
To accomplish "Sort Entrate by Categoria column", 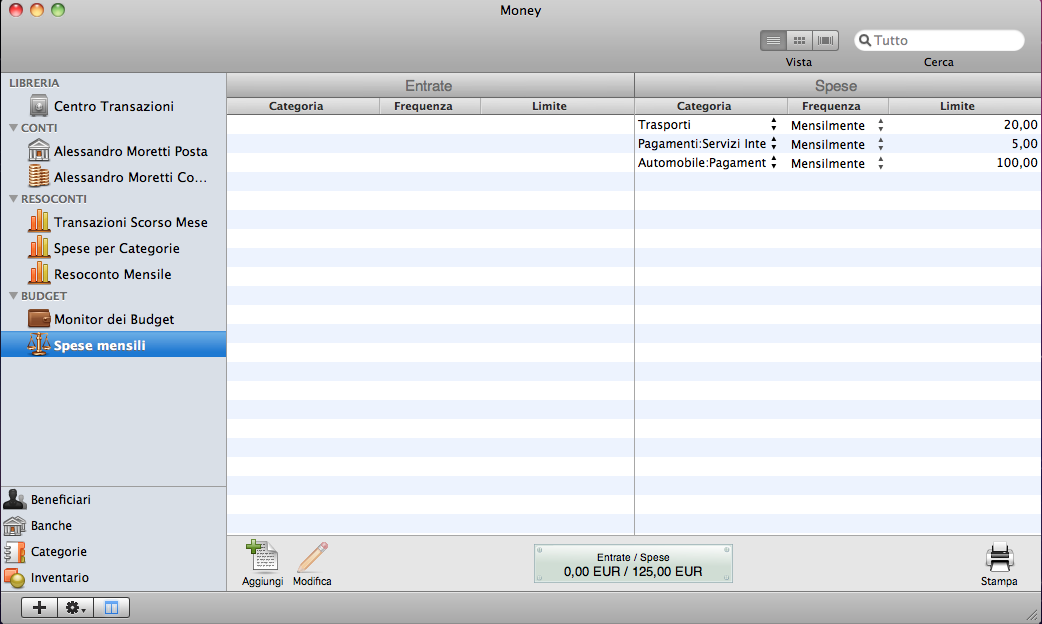I will pyautogui.click(x=303, y=106).
